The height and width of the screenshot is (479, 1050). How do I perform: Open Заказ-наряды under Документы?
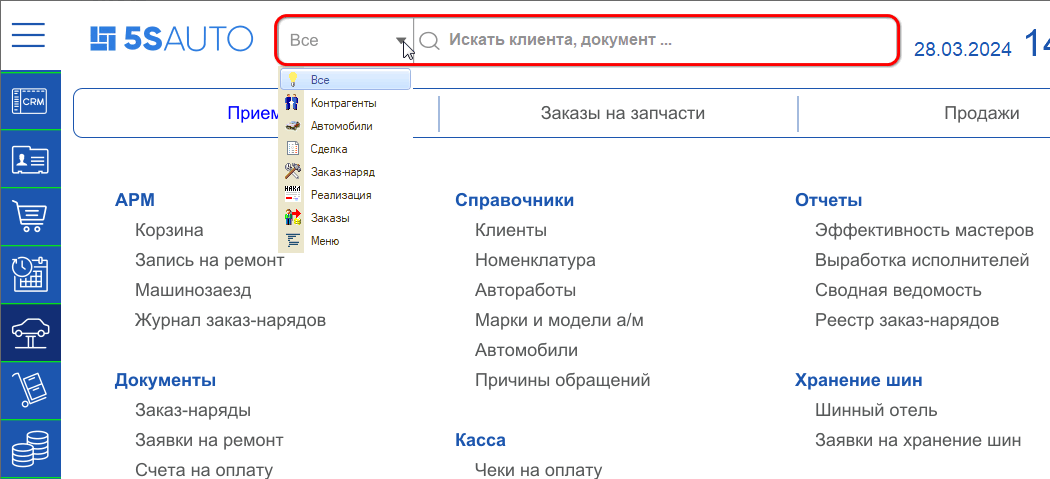pyautogui.click(x=193, y=410)
